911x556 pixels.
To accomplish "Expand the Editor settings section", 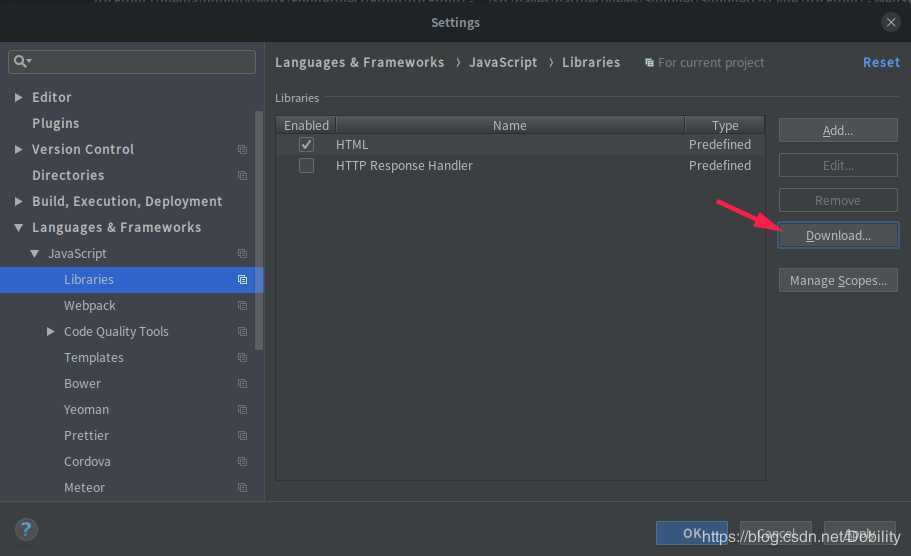I will coord(18,97).
